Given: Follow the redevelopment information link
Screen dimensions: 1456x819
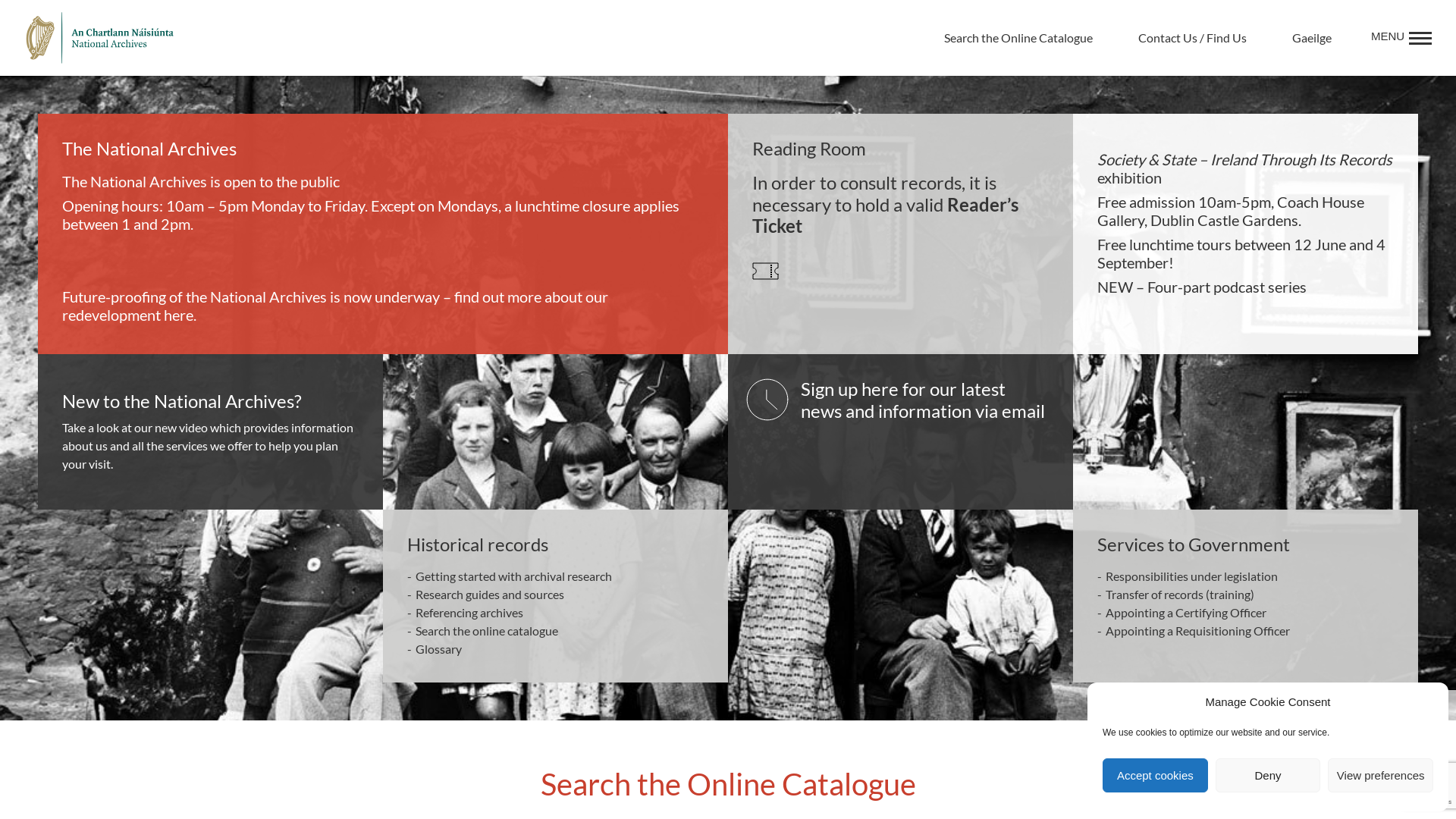Looking at the screenshot, I should (x=335, y=306).
